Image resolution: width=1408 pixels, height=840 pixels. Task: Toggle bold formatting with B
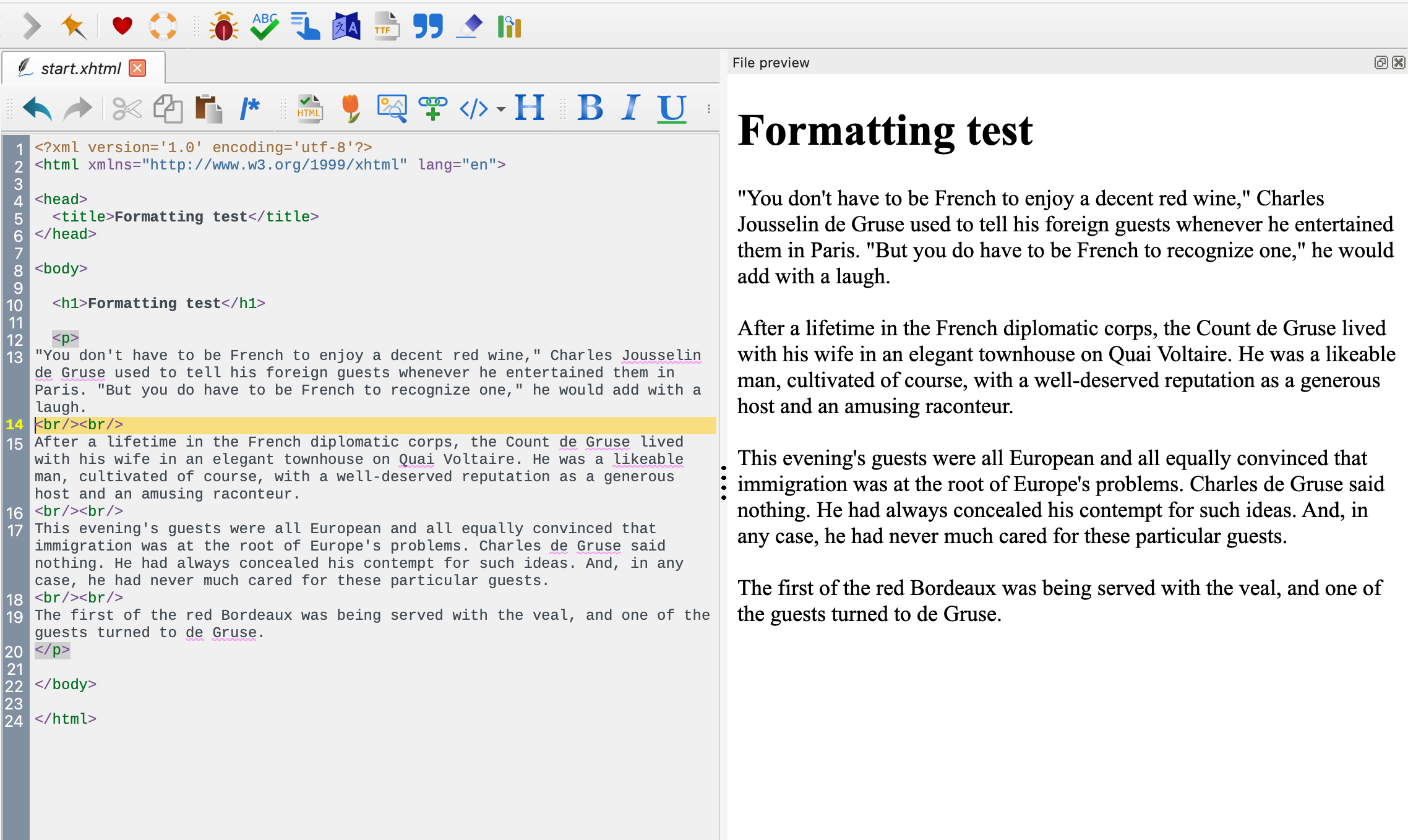(x=590, y=109)
